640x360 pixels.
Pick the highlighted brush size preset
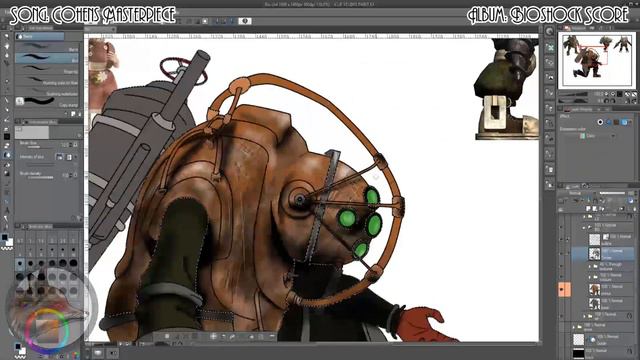tap(20, 264)
